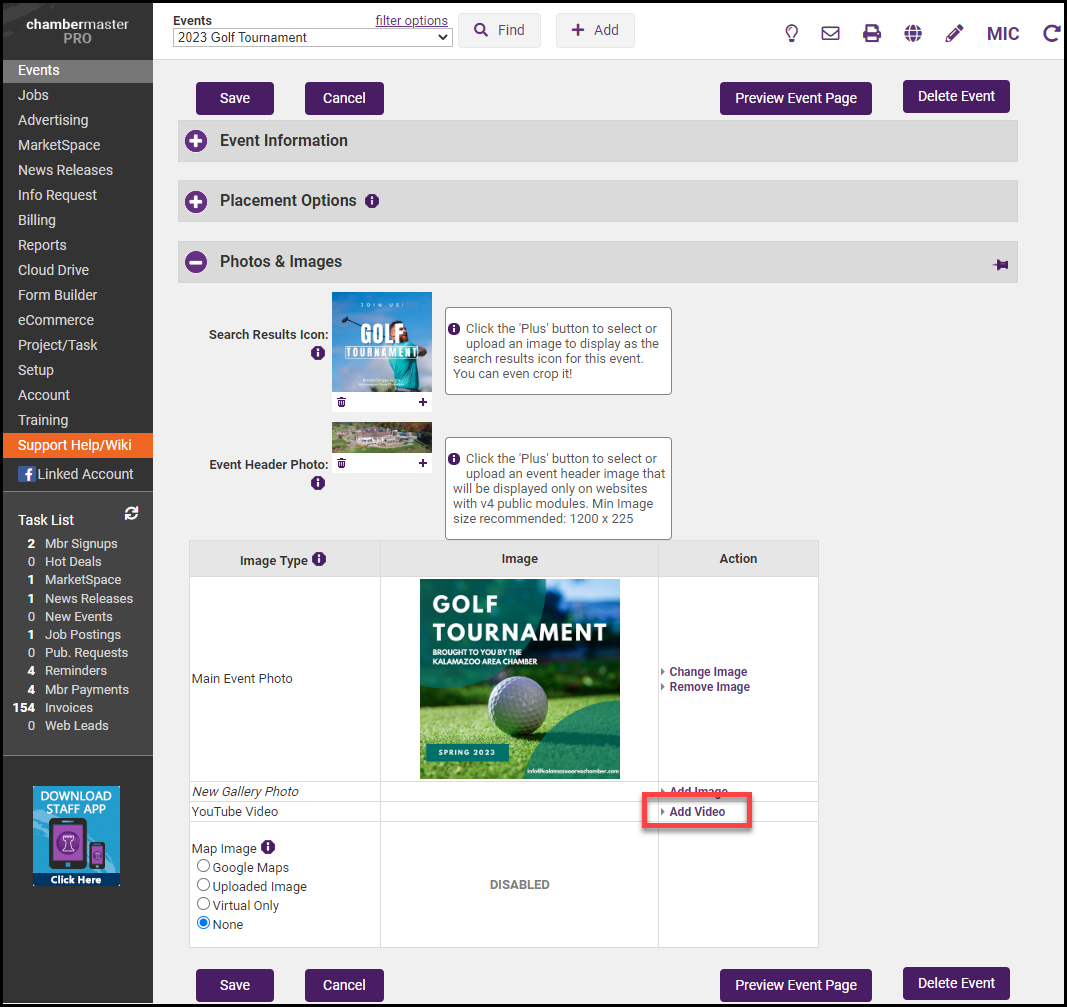Image resolution: width=1067 pixels, height=1007 pixels.
Task: Open News Releases in the sidebar
Action: coord(65,170)
